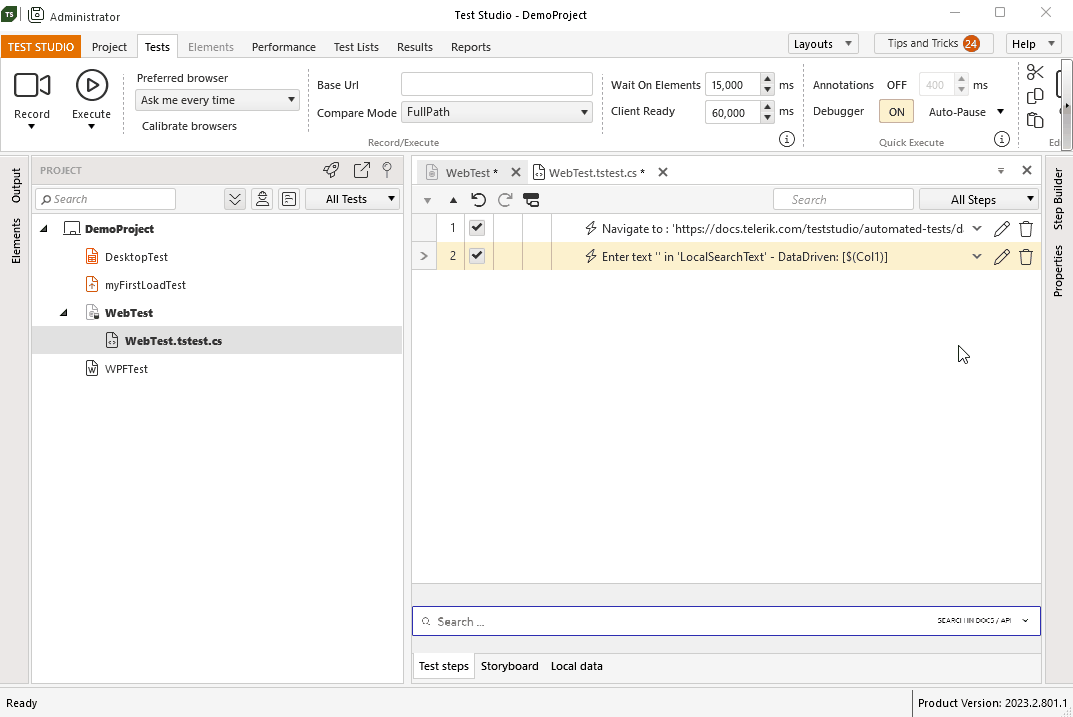
Task: Edit the Enter text step with pencil
Action: coord(1001,257)
